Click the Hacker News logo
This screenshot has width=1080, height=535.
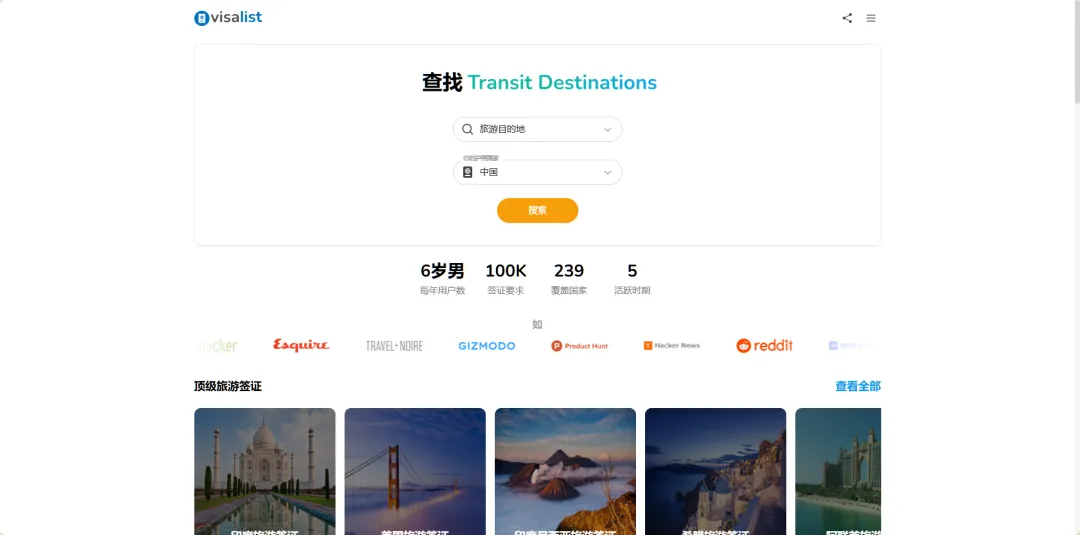pyautogui.click(x=672, y=346)
